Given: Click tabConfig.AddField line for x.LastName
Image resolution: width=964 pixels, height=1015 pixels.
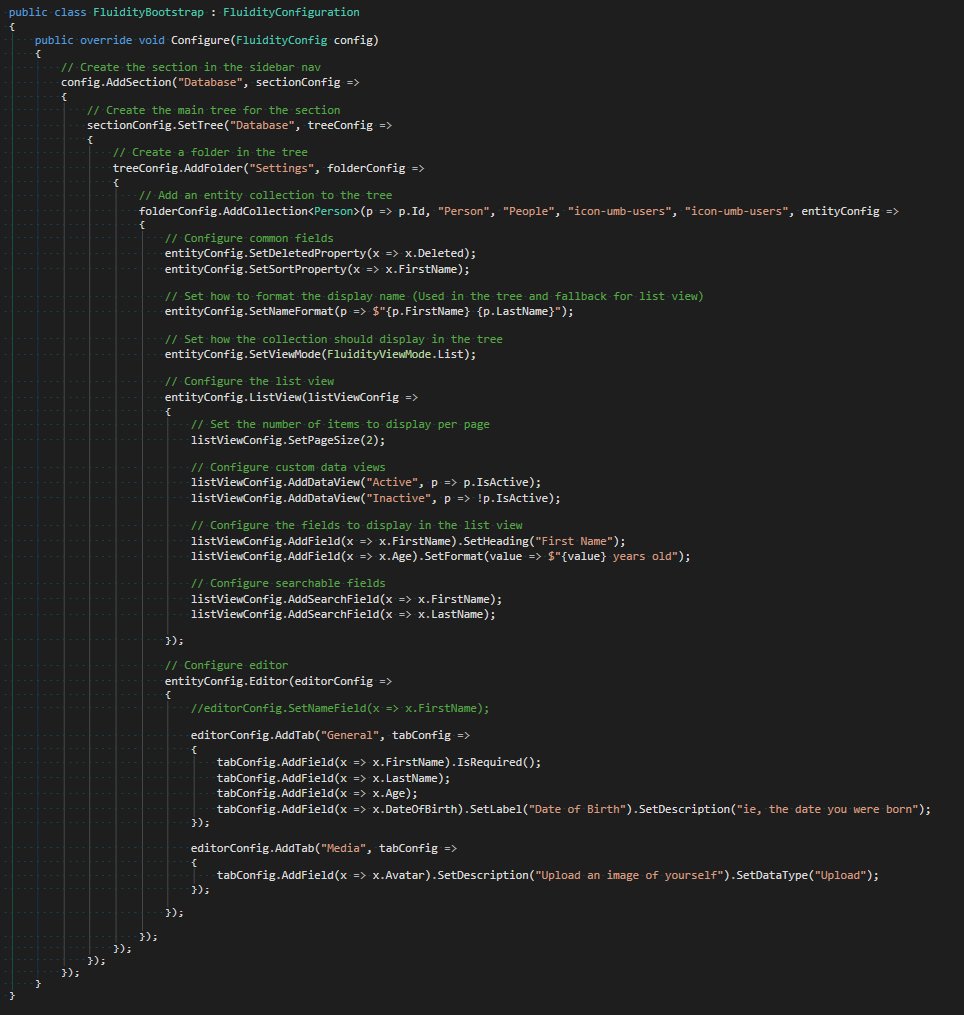Looking at the screenshot, I should [x=333, y=779].
